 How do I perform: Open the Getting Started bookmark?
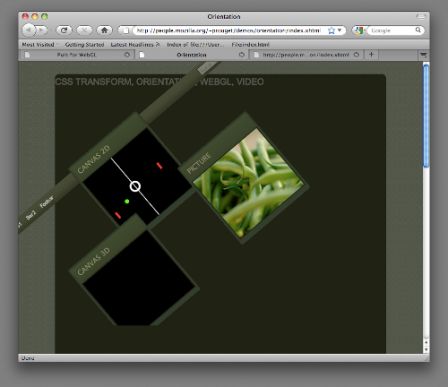coord(84,44)
